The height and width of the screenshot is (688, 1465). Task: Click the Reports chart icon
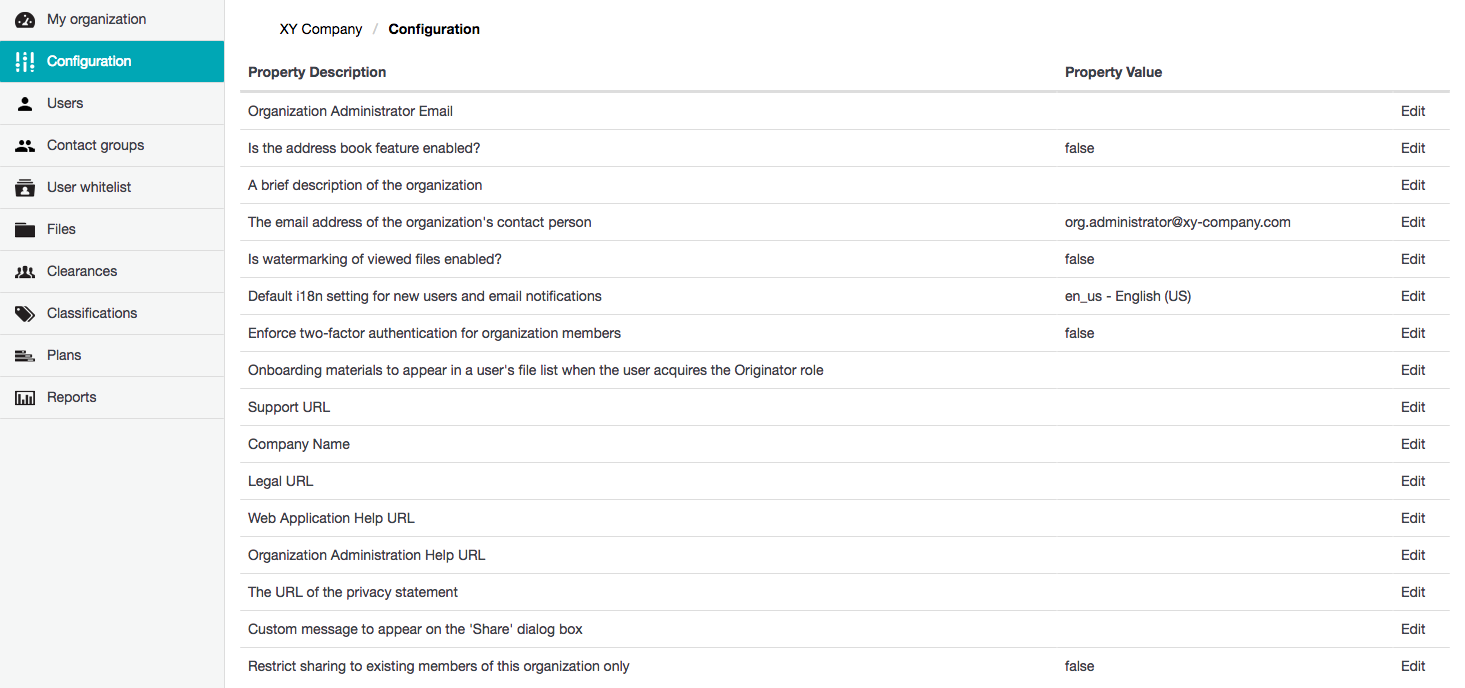point(25,397)
